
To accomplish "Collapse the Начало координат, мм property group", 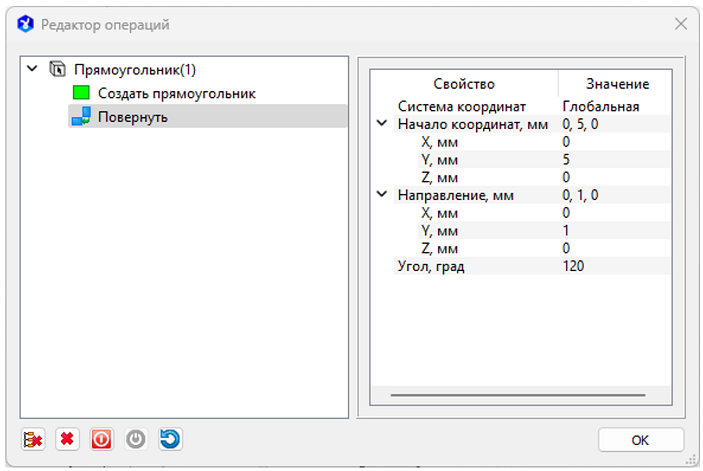I will pos(381,124).
